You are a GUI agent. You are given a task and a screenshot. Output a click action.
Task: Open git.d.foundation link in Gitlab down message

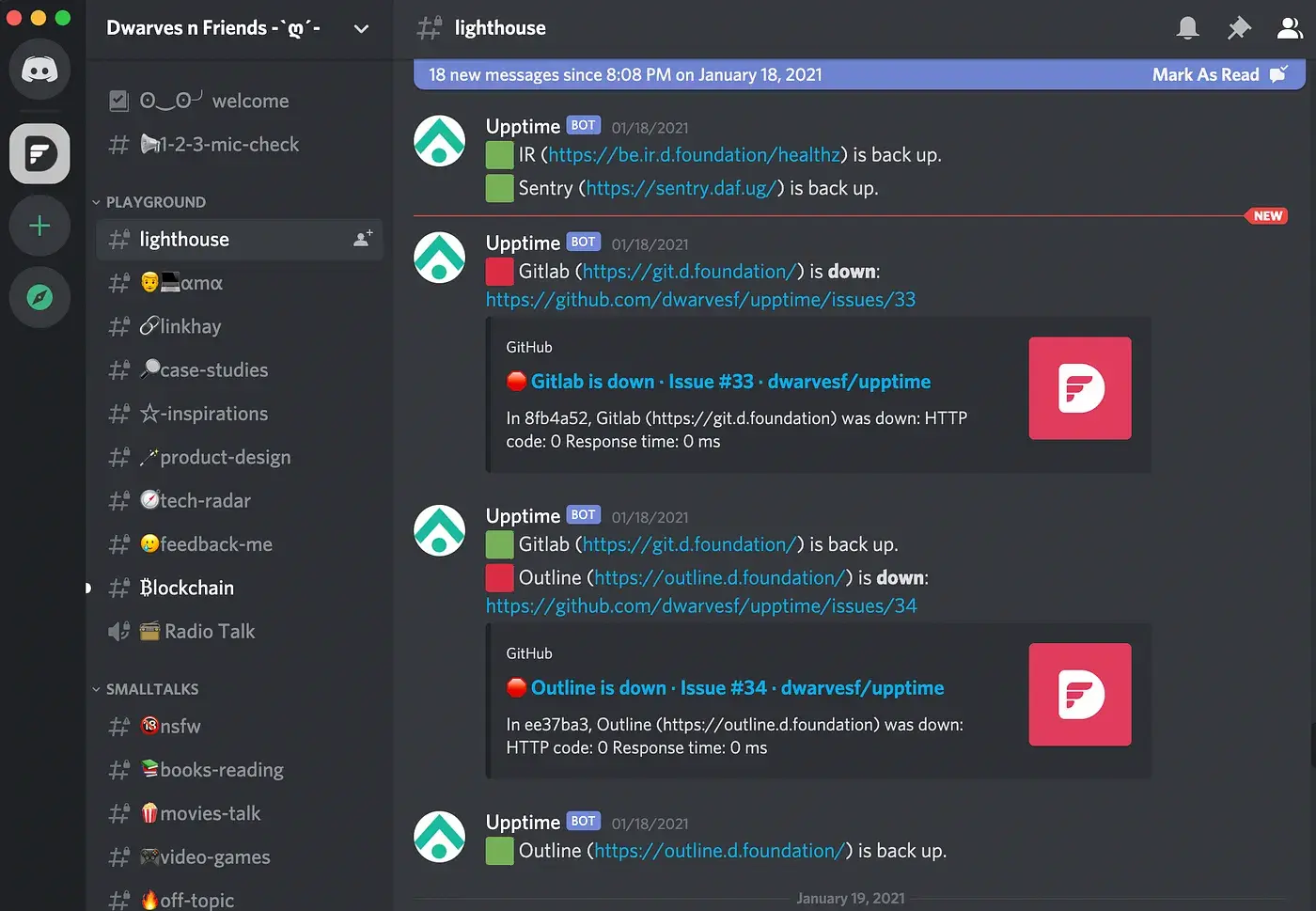point(690,272)
